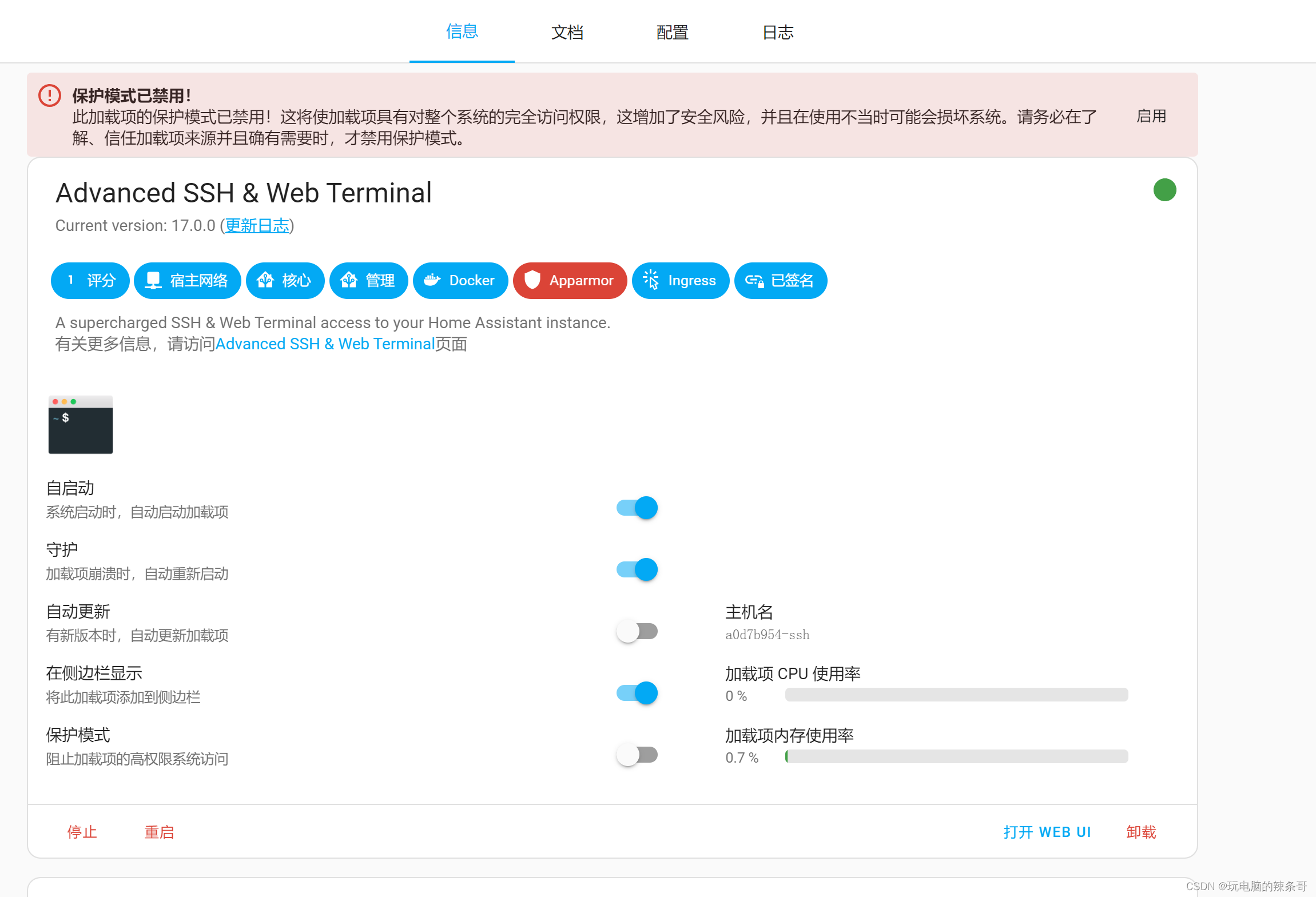Click the 核心 capability chip
The height and width of the screenshot is (897, 1316).
pos(285,281)
